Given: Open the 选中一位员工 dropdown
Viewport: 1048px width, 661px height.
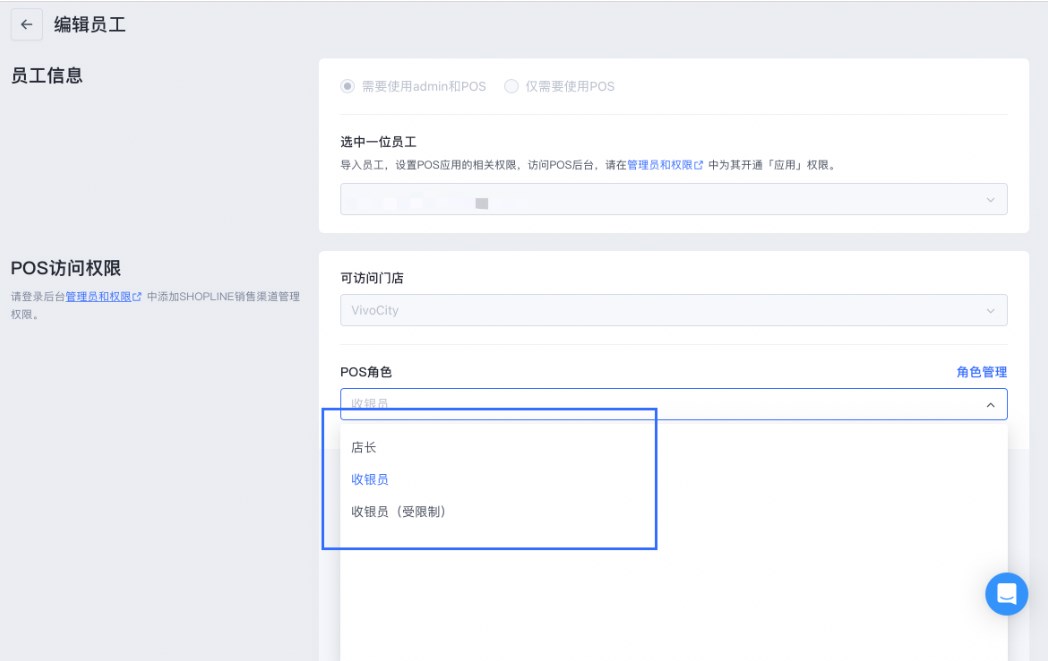Looking at the screenshot, I should click(674, 199).
